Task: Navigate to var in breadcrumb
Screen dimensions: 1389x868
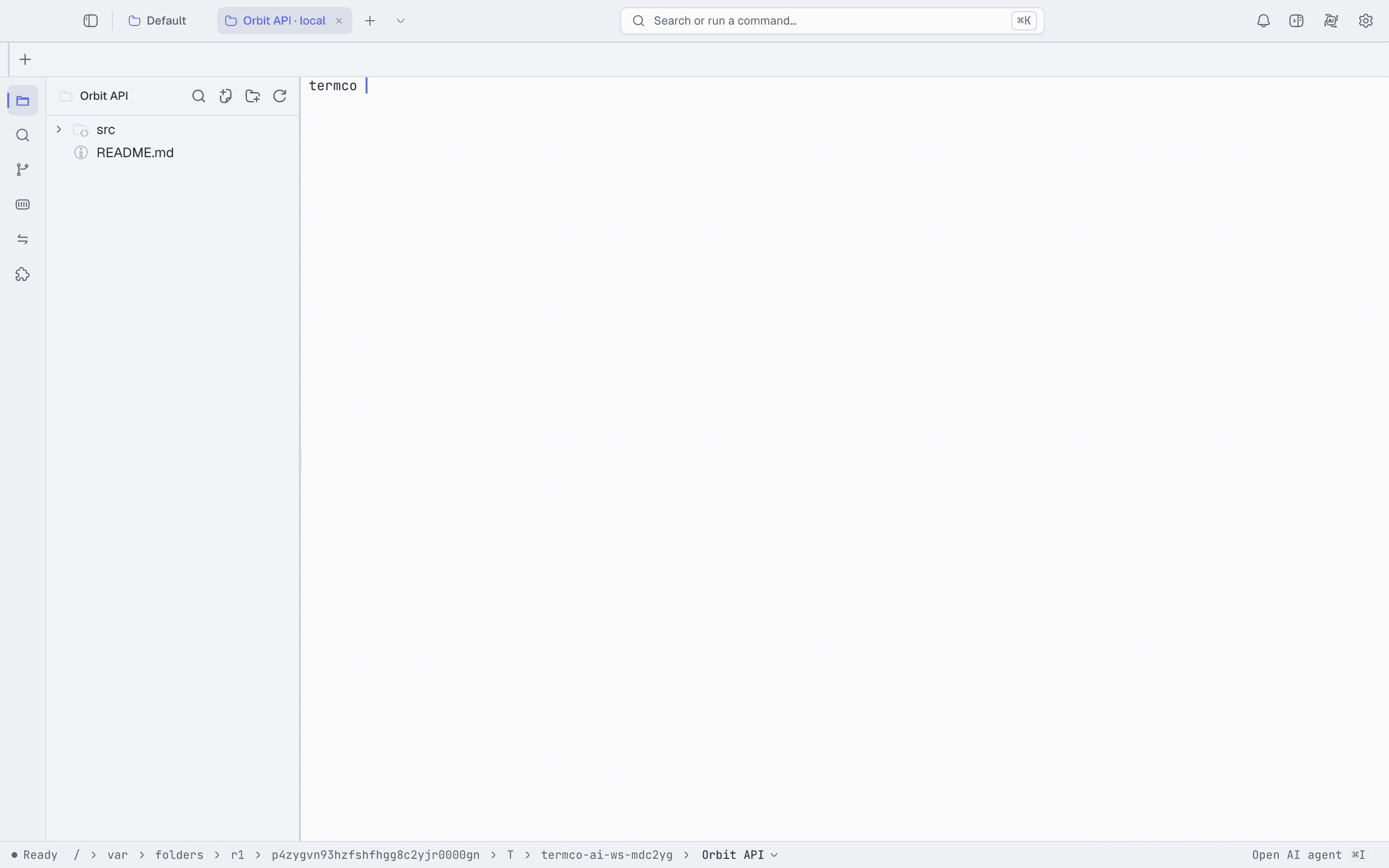Action: [x=118, y=855]
